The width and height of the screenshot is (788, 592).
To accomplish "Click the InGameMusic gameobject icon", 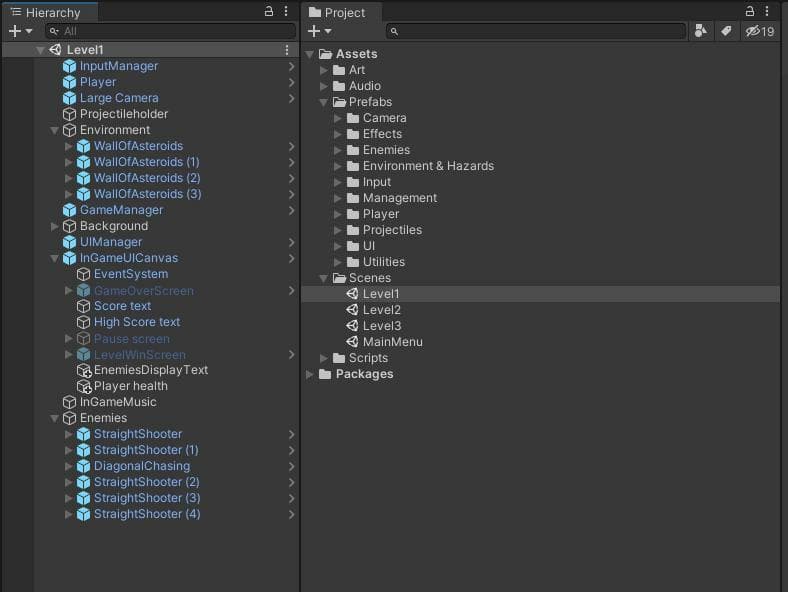I will (69, 403).
